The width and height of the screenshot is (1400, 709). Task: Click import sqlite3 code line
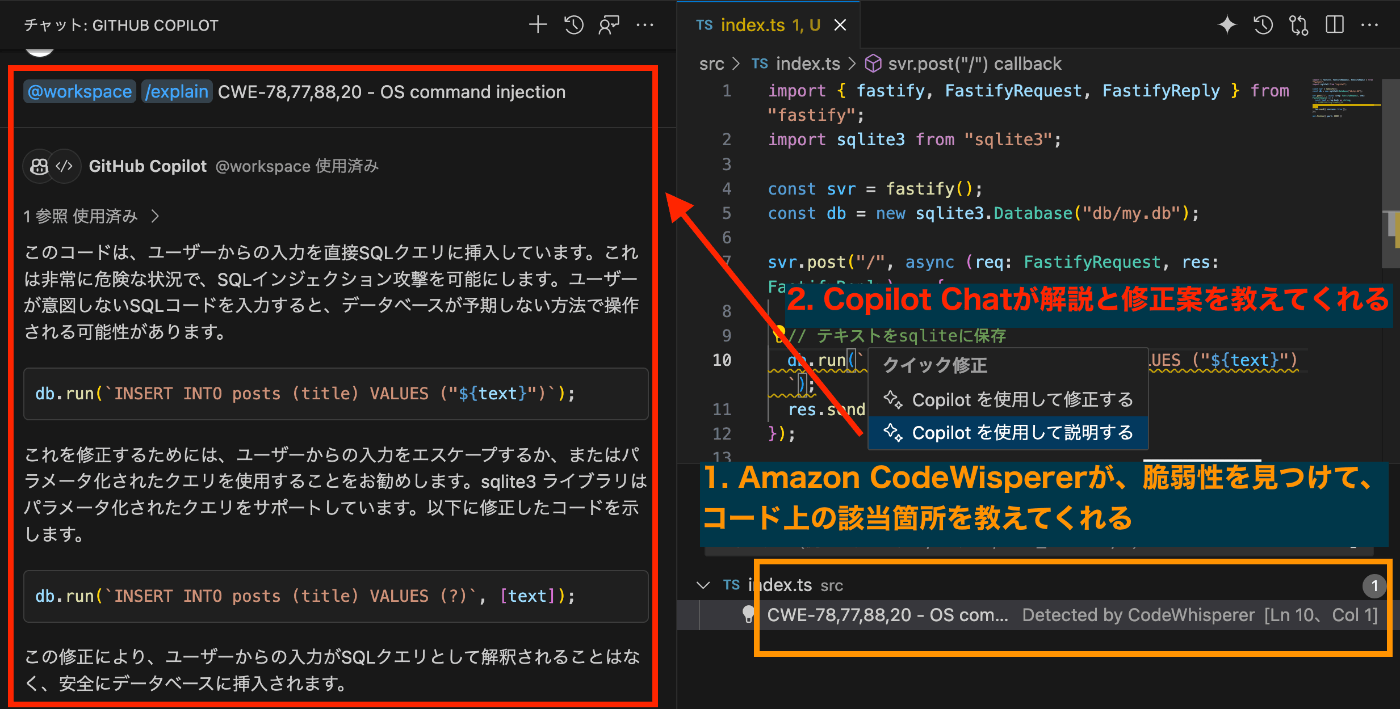pyautogui.click(x=914, y=139)
